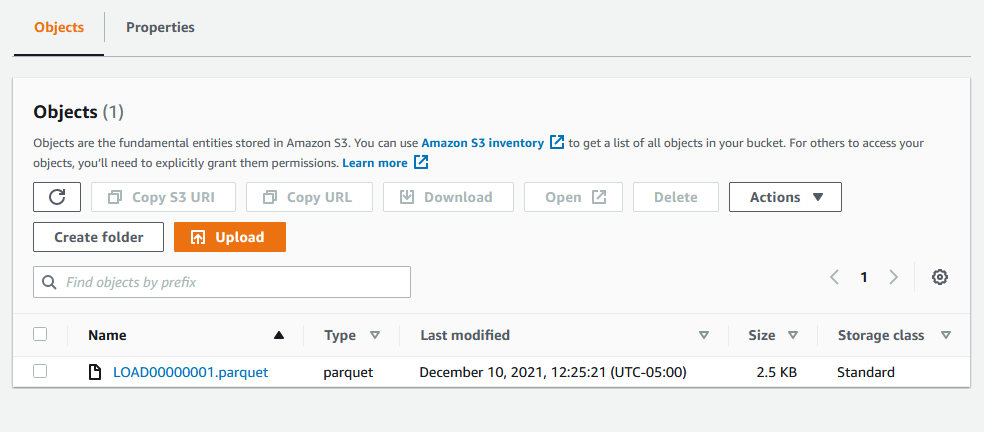Click the Copy S3 URI button
Image resolution: width=984 pixels, height=432 pixels.
(x=163, y=197)
